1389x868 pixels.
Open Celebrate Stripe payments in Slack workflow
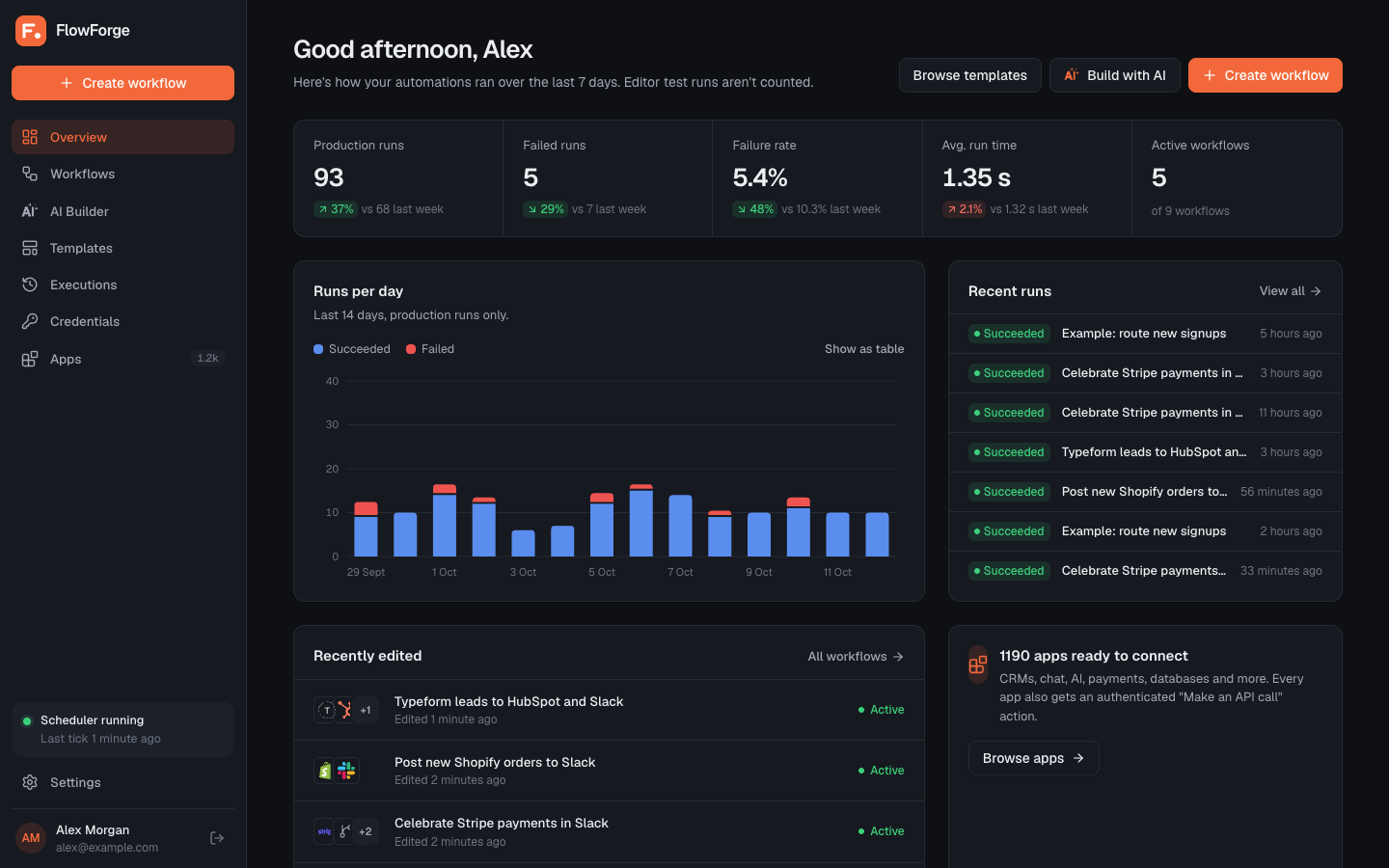click(609, 831)
